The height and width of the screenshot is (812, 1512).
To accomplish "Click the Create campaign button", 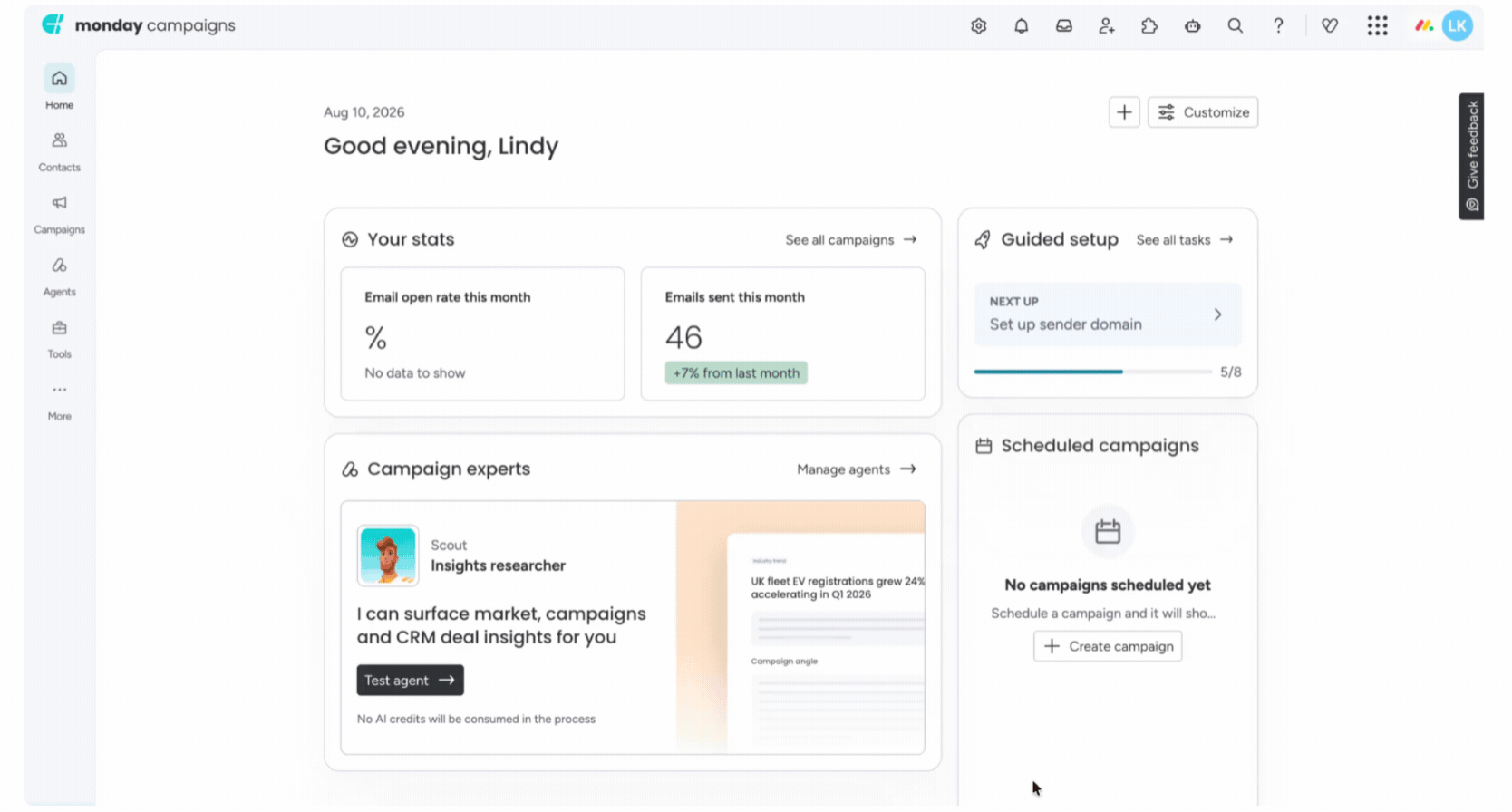I will pos(1108,646).
